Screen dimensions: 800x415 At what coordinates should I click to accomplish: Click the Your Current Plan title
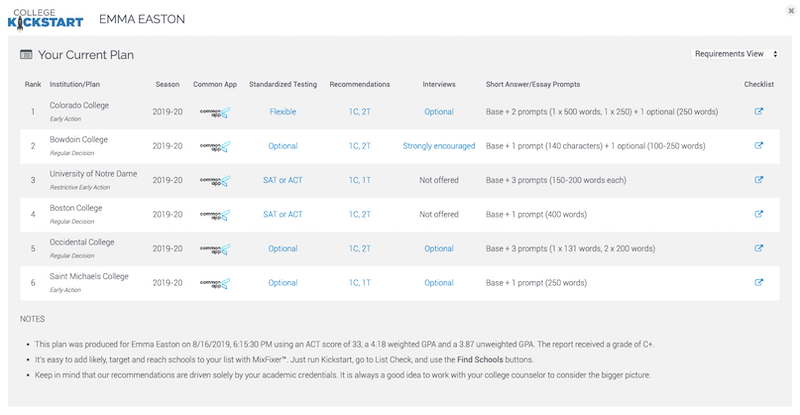pyautogui.click(x=86, y=55)
